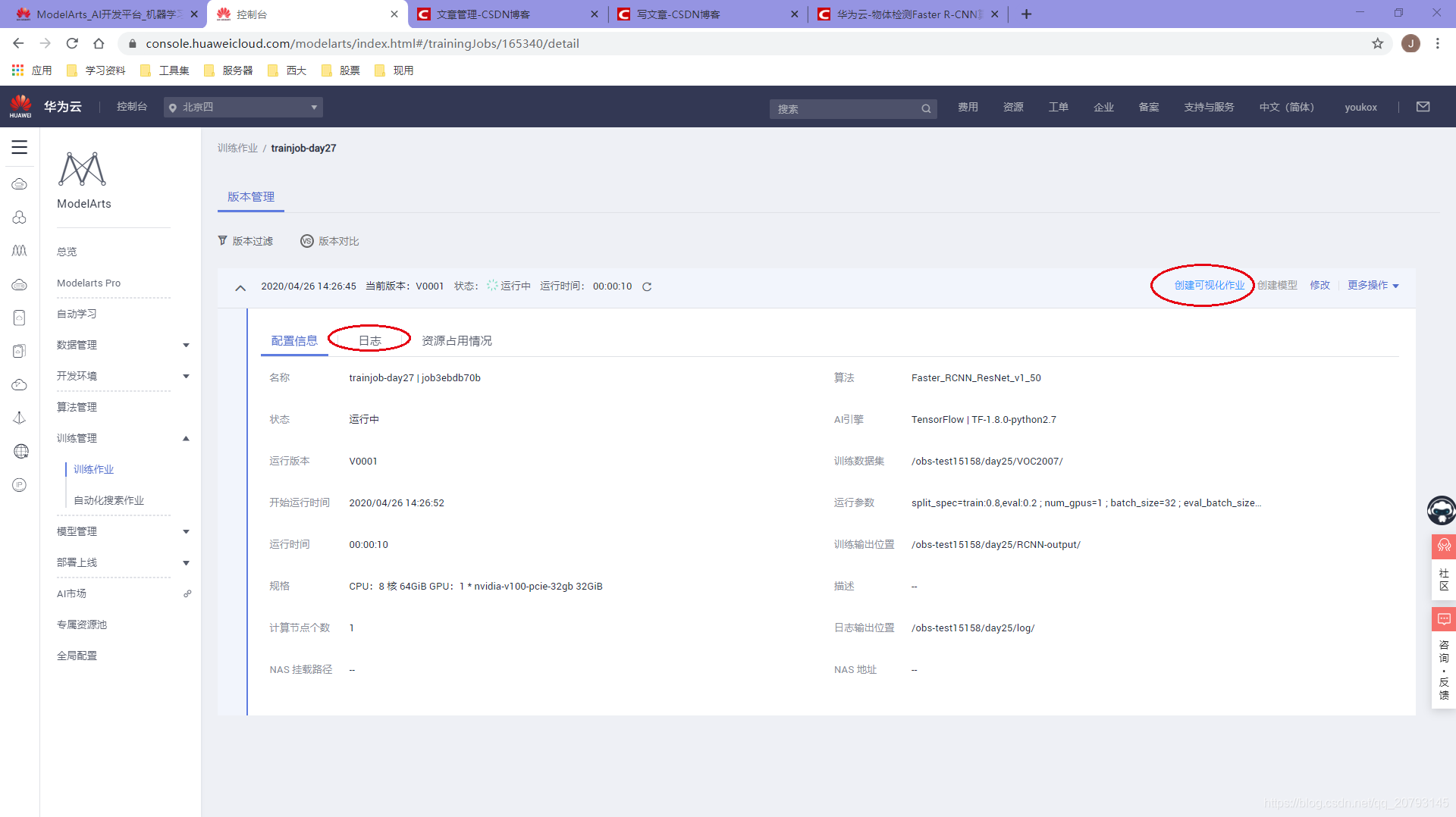
Task: Go back in browser history
Action: pos(19,43)
